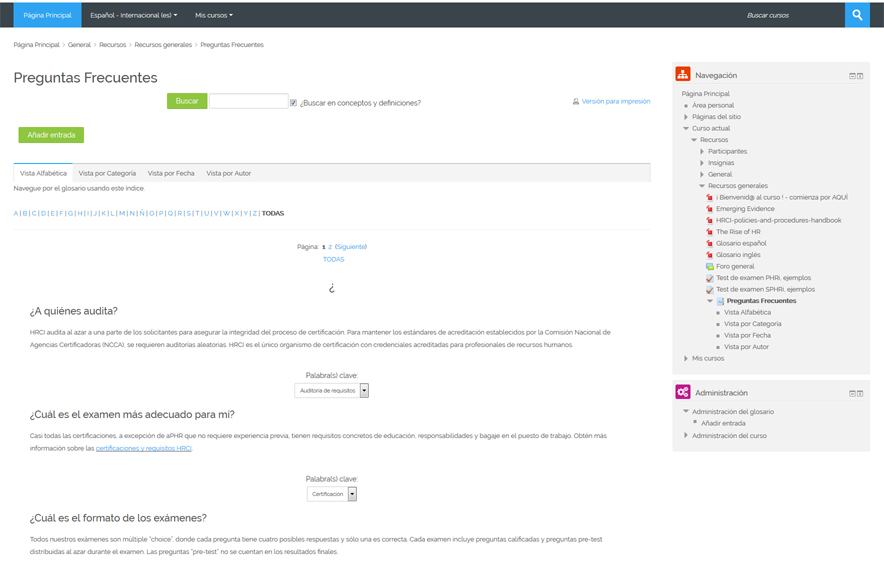Filter glossary by letter A
This screenshot has width=884, height=561.
(x=16, y=213)
